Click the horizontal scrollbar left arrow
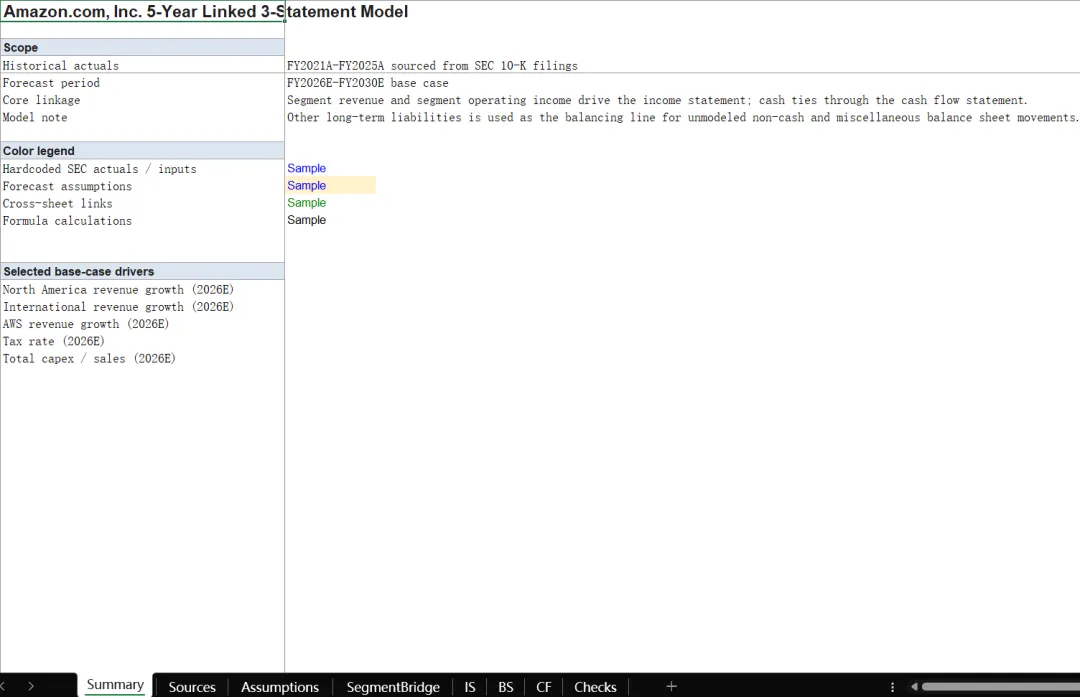Image resolution: width=1080 pixels, height=697 pixels. pyautogui.click(x=915, y=687)
